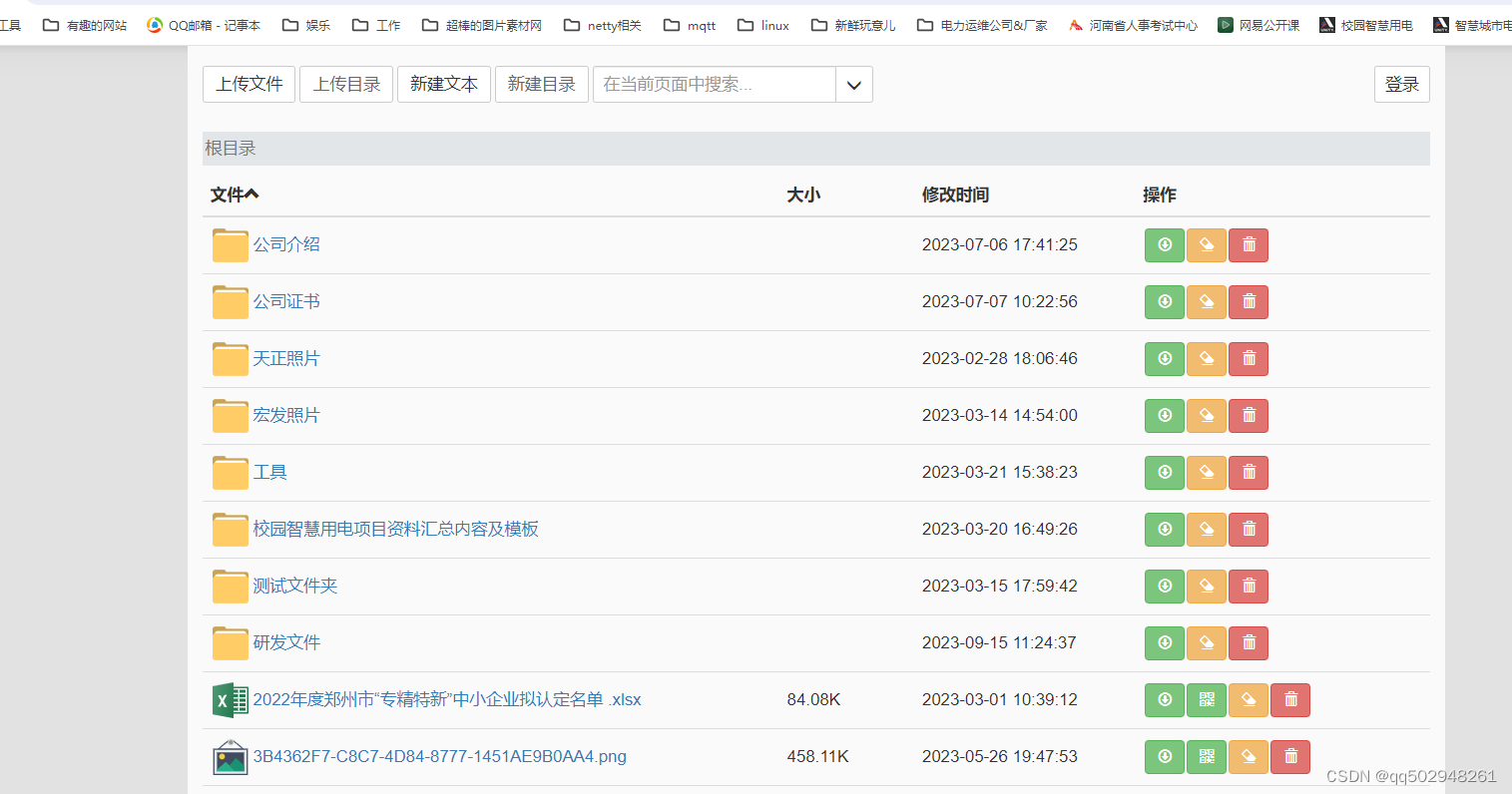
Task: Rename the 公司证书 folder
Action: (x=1206, y=302)
